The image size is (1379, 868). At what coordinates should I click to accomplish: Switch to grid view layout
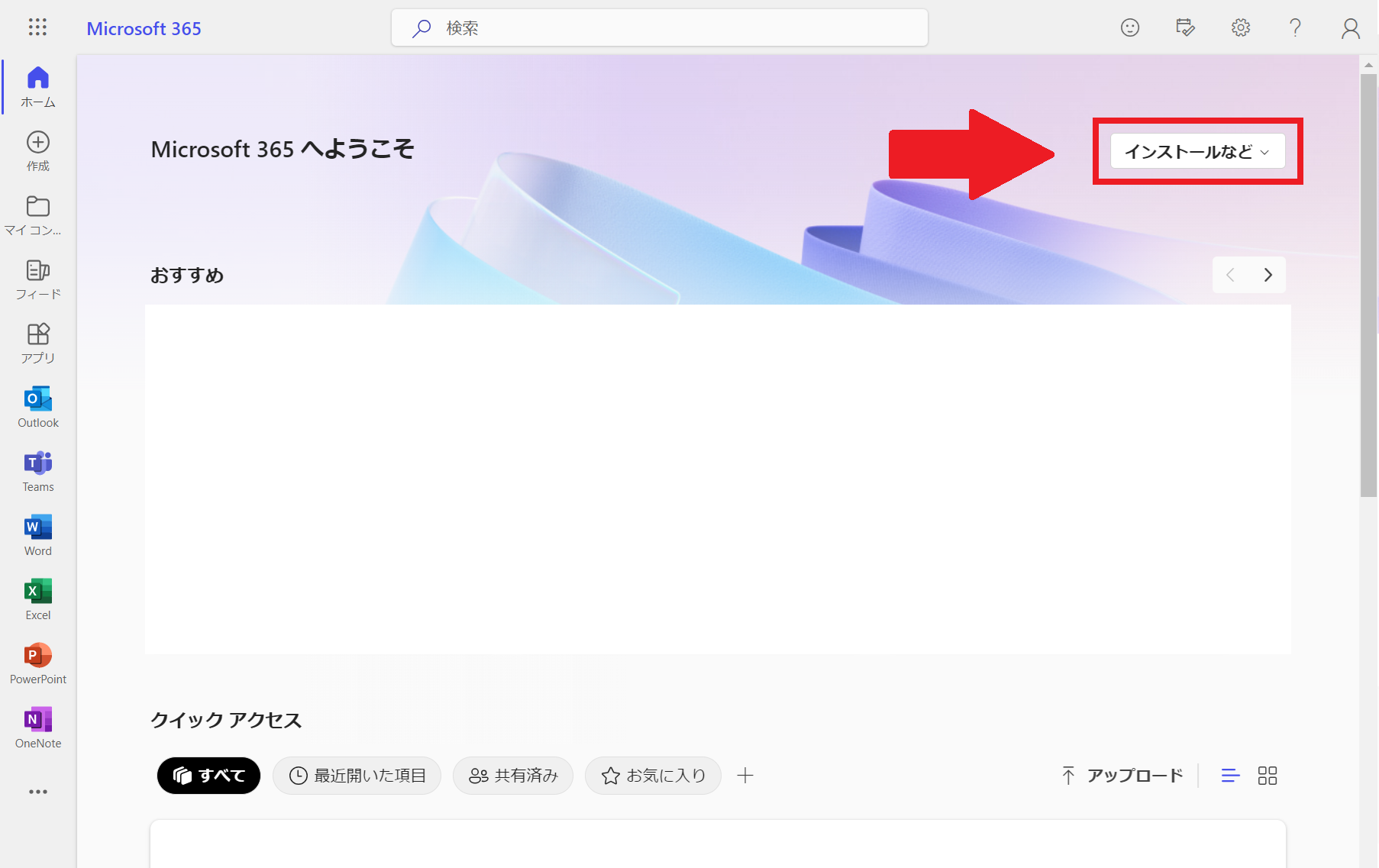coord(1268,776)
